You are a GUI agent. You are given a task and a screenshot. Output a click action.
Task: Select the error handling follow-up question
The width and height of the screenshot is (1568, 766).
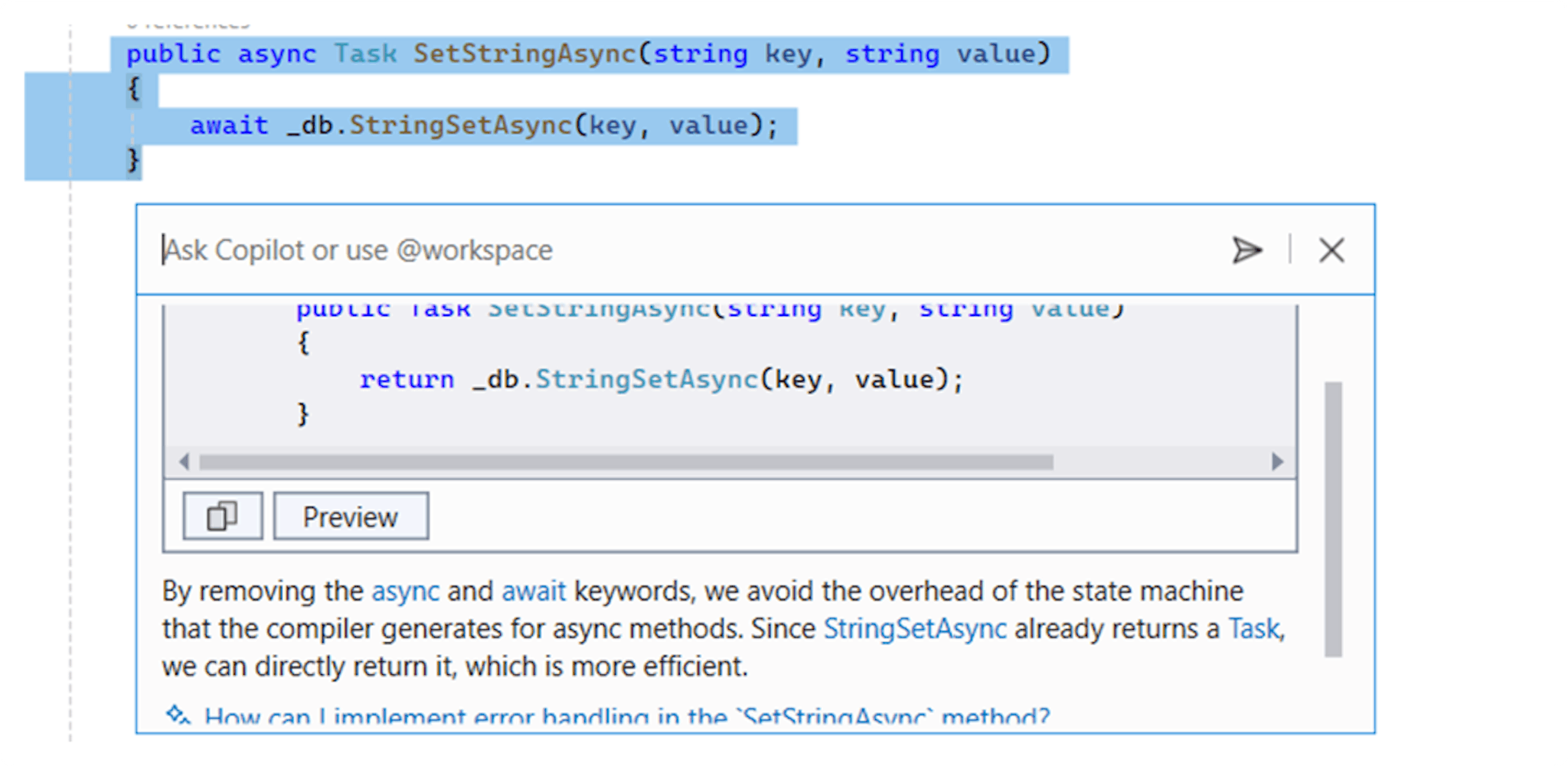click(626, 718)
